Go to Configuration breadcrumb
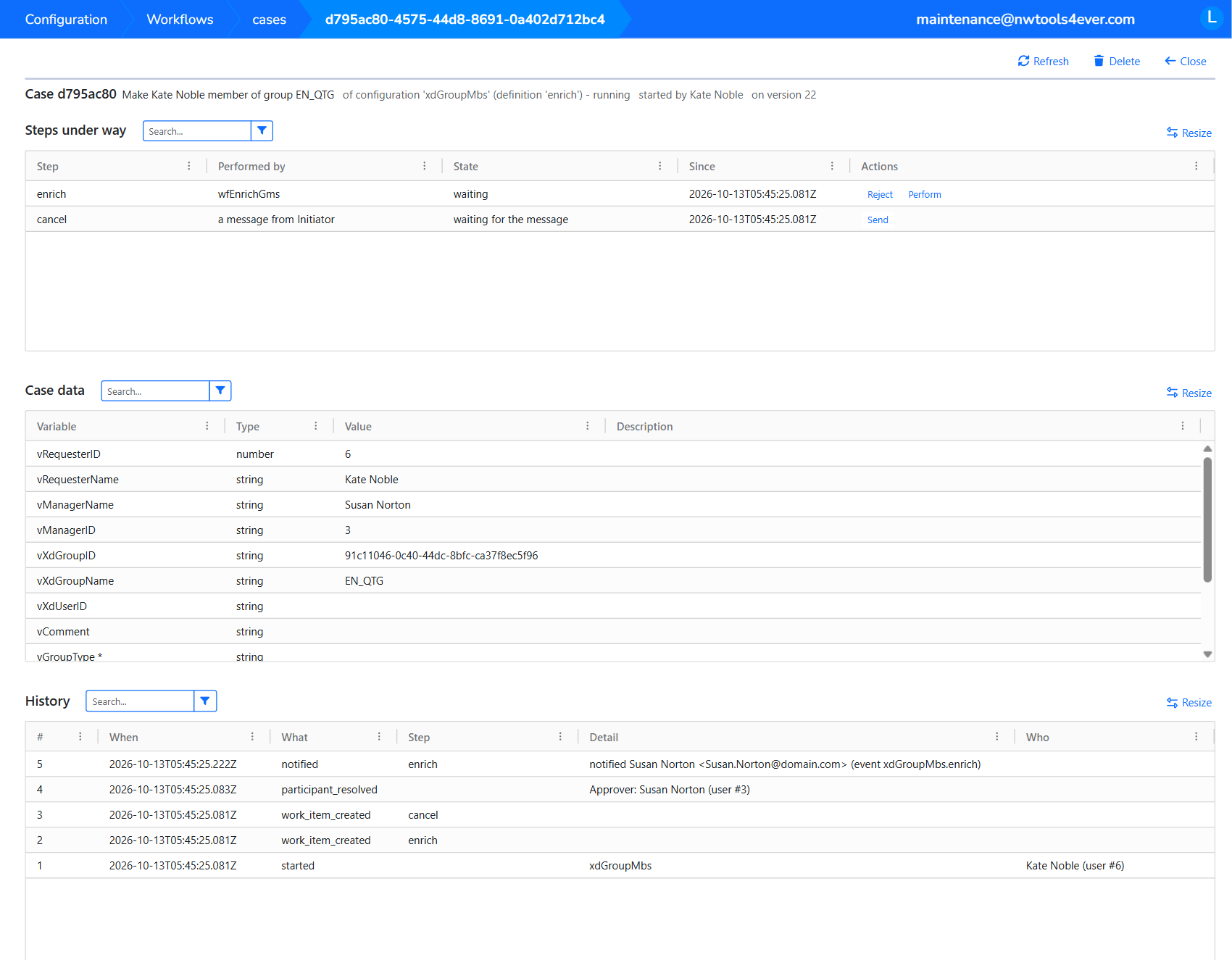Image resolution: width=1232 pixels, height=960 pixels. pyautogui.click(x=66, y=19)
